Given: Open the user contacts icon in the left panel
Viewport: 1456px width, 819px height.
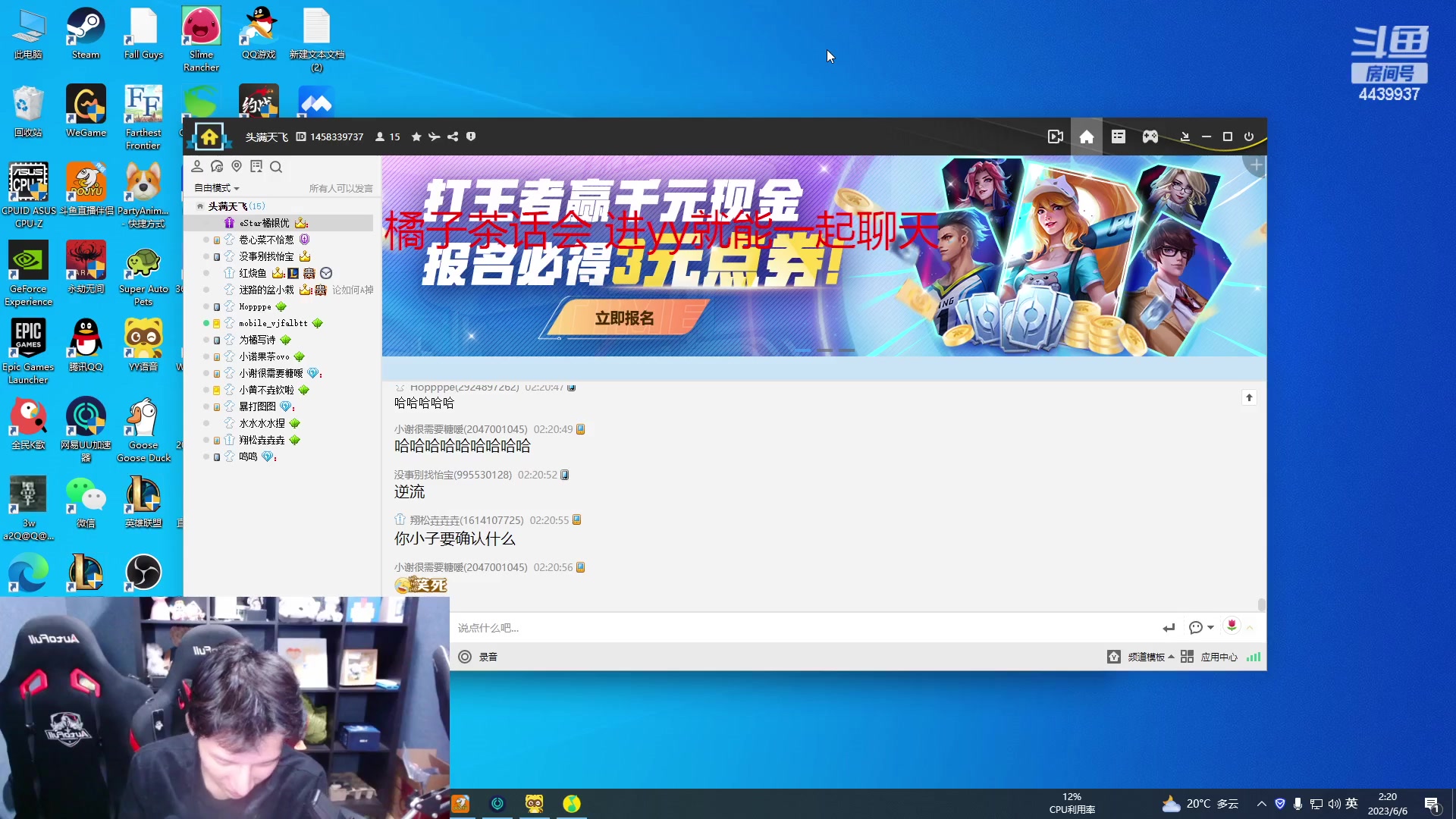Looking at the screenshot, I should point(197,166).
